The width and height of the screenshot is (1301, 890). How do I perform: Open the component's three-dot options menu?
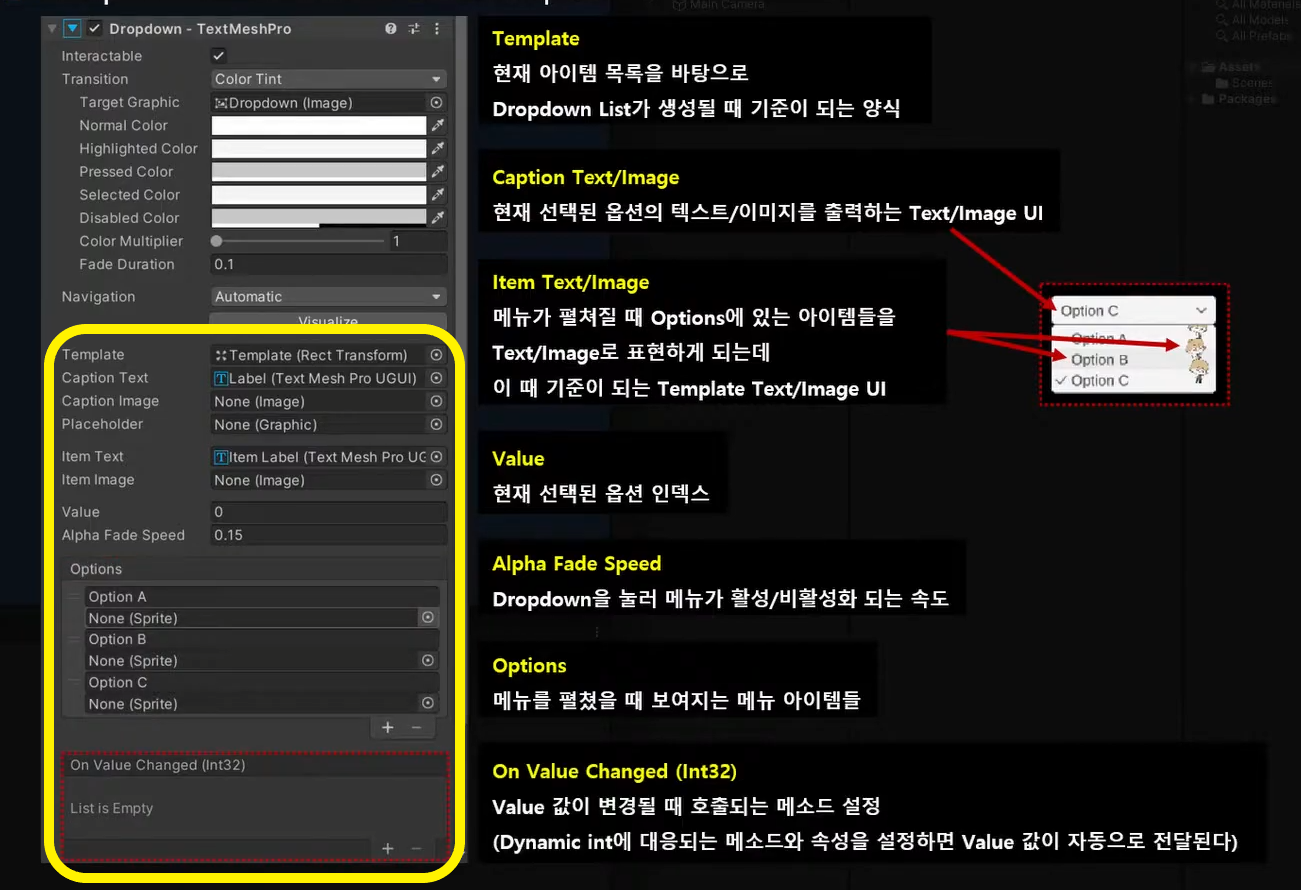pyautogui.click(x=436, y=29)
